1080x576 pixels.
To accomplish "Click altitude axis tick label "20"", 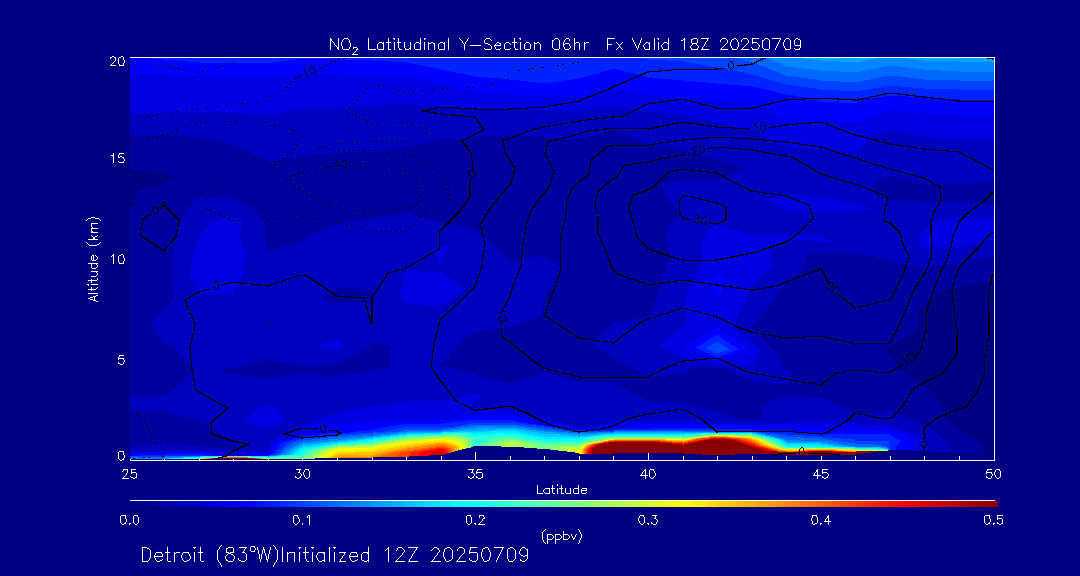I will point(116,61).
